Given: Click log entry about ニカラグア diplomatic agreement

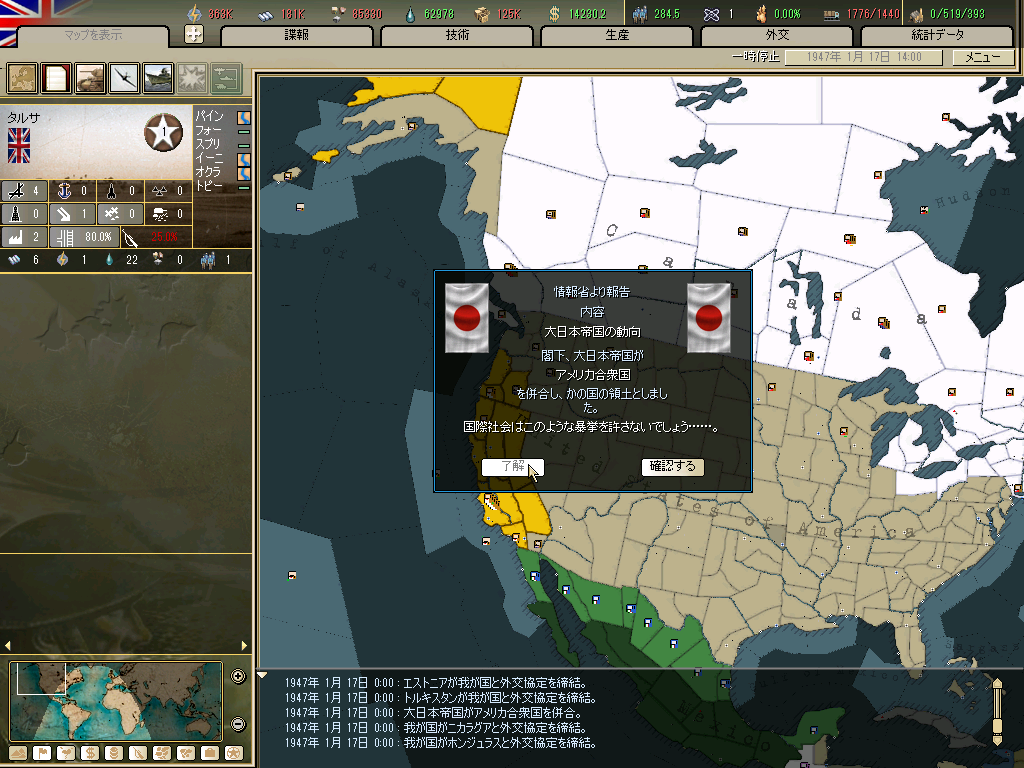Looking at the screenshot, I should pos(436,728).
